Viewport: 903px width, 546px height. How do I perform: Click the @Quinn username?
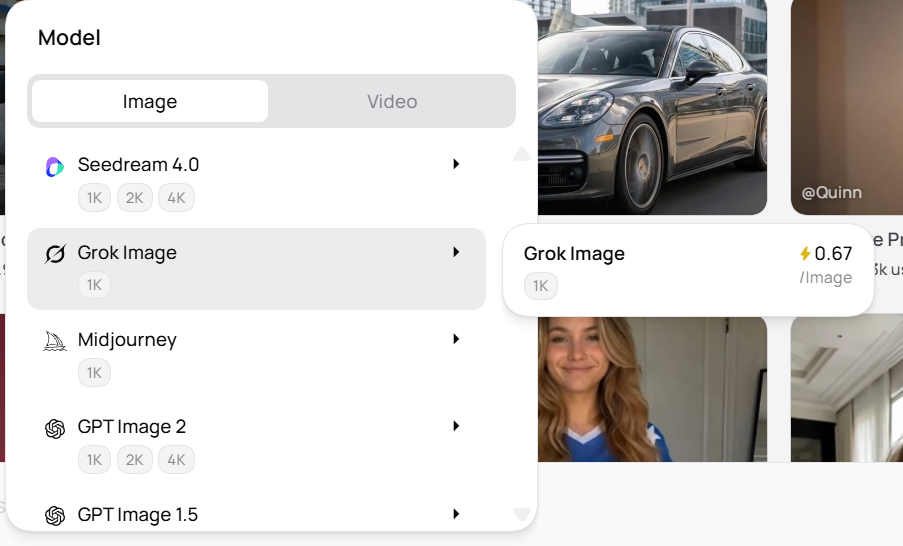tap(832, 192)
